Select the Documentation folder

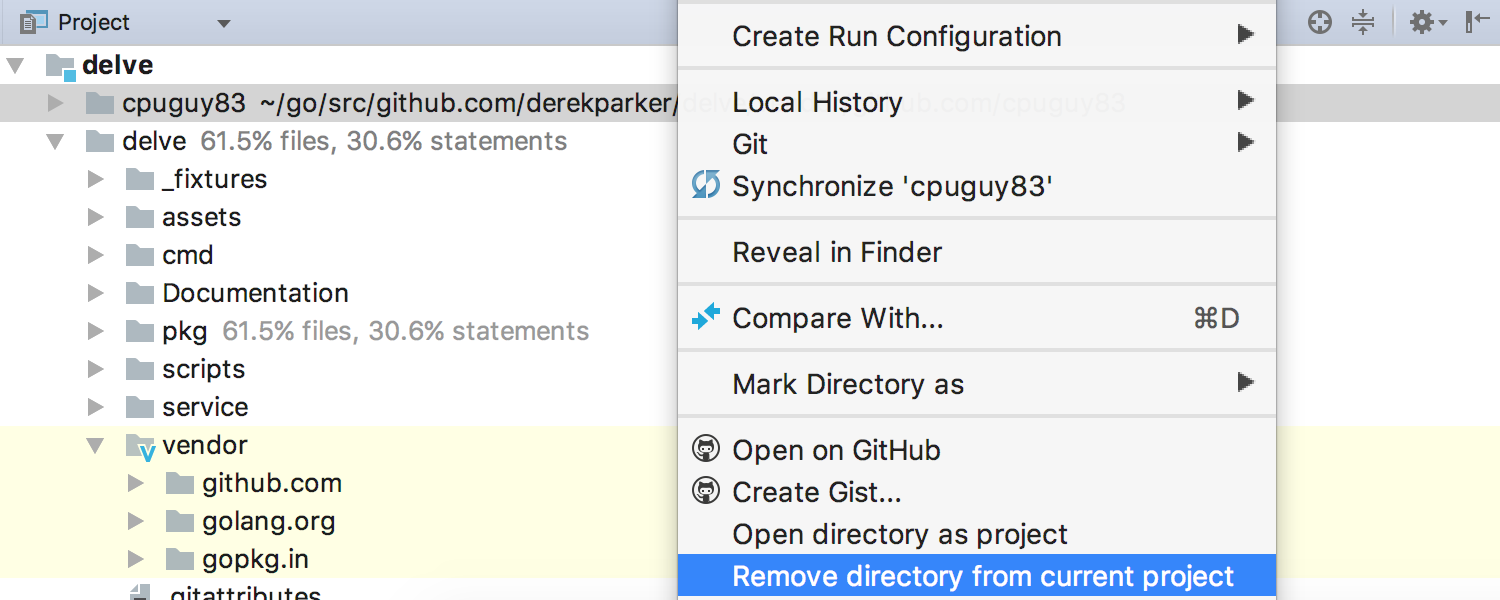tap(255, 294)
